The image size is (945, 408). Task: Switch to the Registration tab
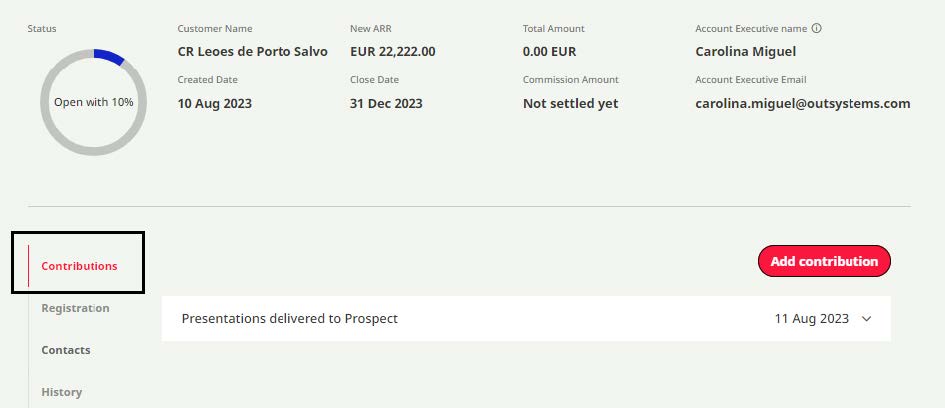[75, 308]
